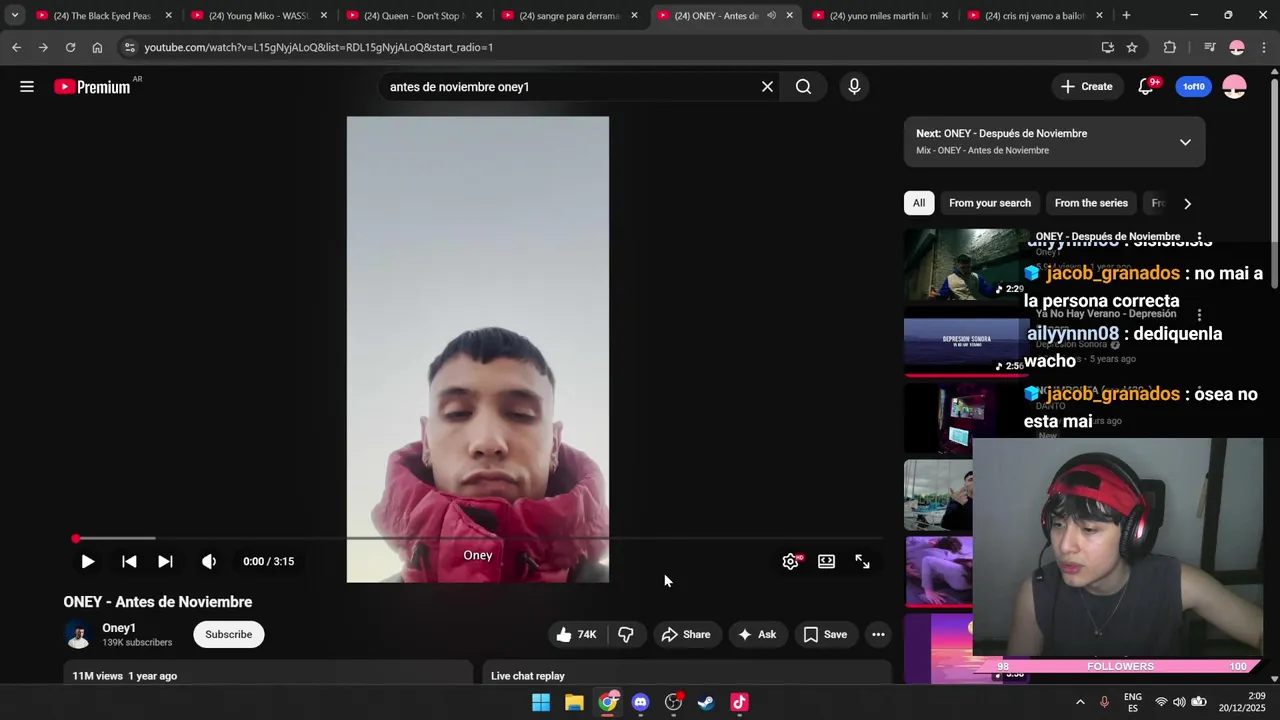Open options for Ya No Hay Verano video

1199,315
